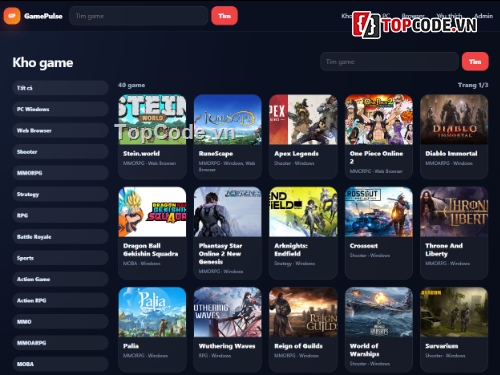Open the Dragon Ball Gekishin Squadra cover image
Image resolution: width=500 pixels, height=375 pixels.
coord(152,212)
